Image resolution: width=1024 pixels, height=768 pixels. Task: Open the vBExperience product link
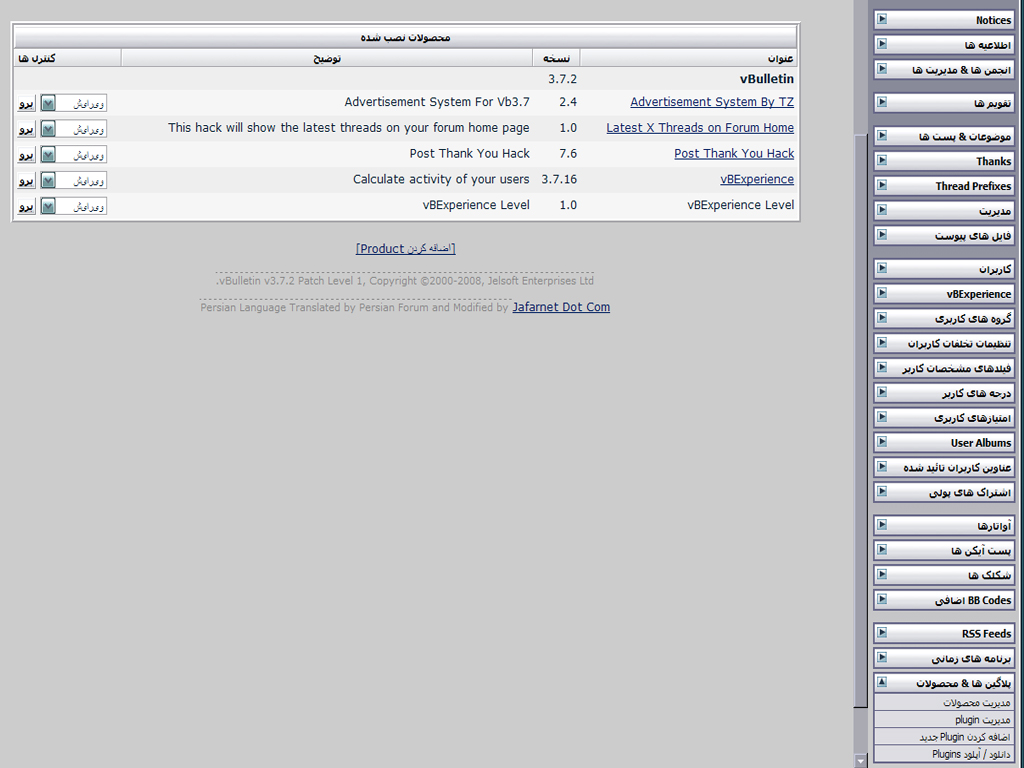757,179
